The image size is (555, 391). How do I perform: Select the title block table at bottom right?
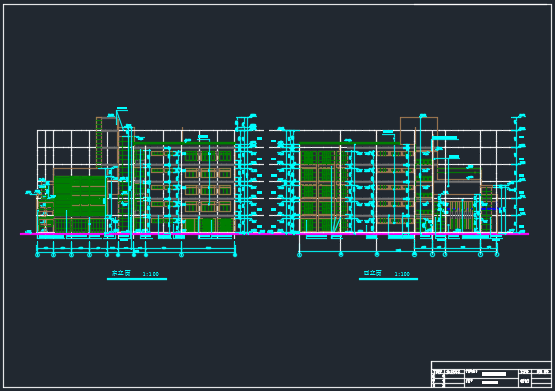(x=491, y=374)
